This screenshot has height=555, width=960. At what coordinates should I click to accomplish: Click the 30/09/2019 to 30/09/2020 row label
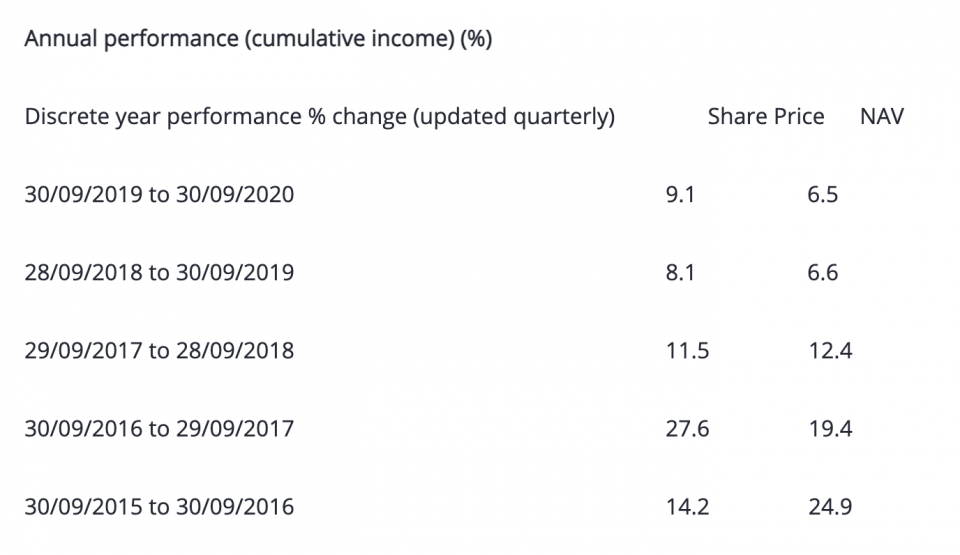(x=159, y=194)
